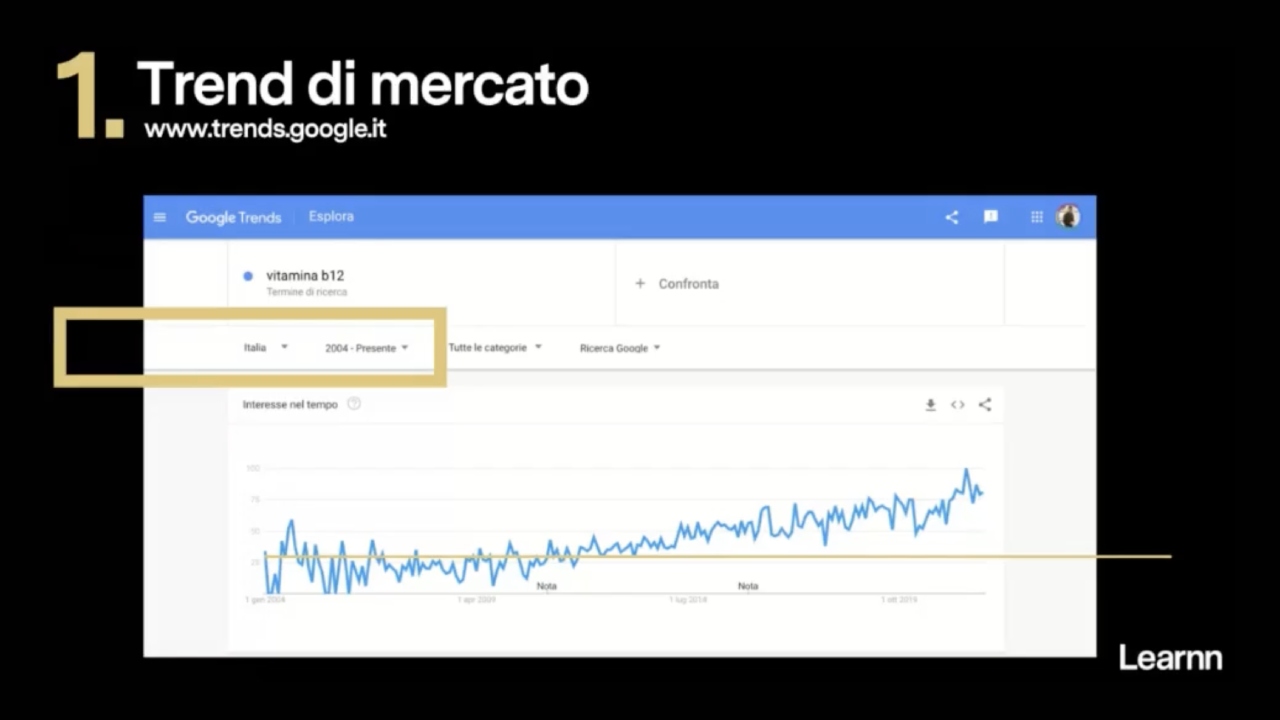Image resolution: width=1280 pixels, height=720 pixels.
Task: Share the Interesse nel tempo chart
Action: point(984,404)
